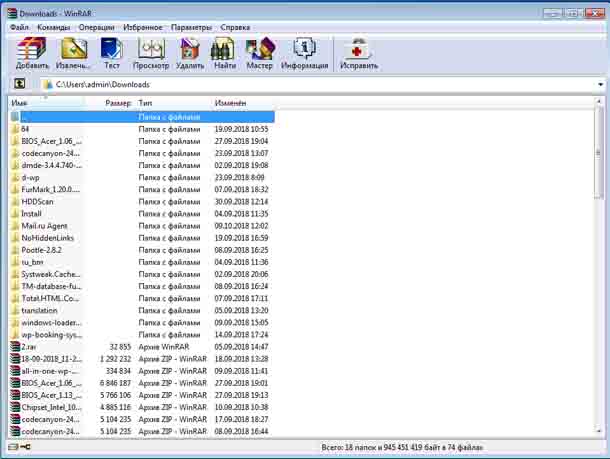Open the Команды menu
The height and width of the screenshot is (459, 610).
tap(54, 27)
